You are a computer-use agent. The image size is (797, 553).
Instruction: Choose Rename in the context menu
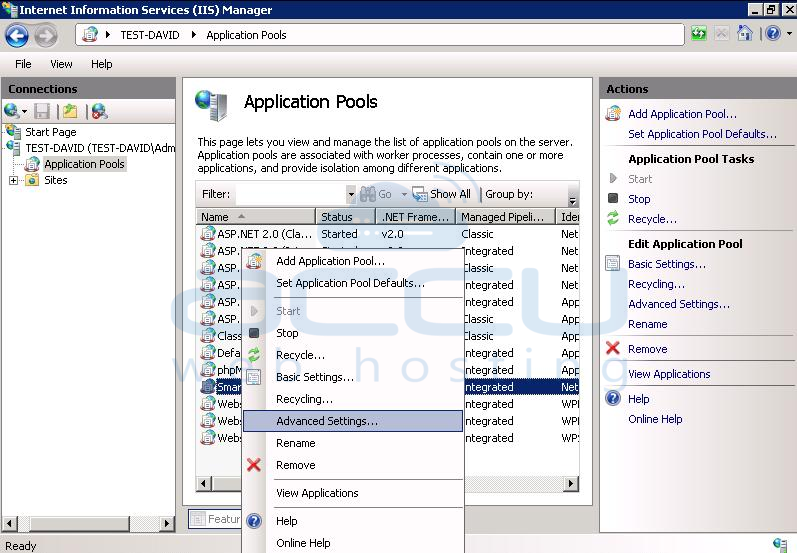point(296,443)
